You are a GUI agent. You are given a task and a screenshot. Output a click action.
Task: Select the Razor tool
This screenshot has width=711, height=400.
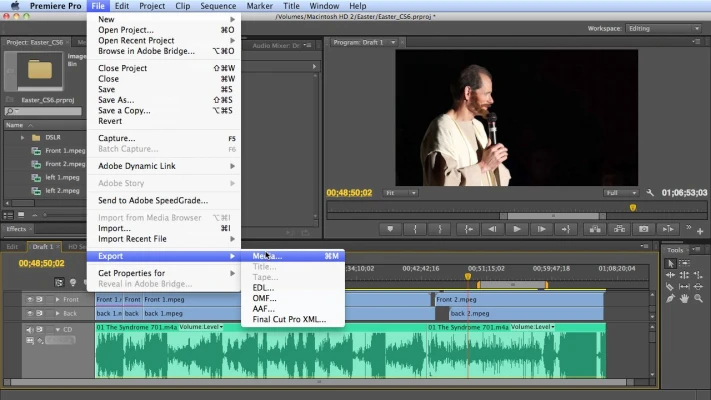pos(670,287)
